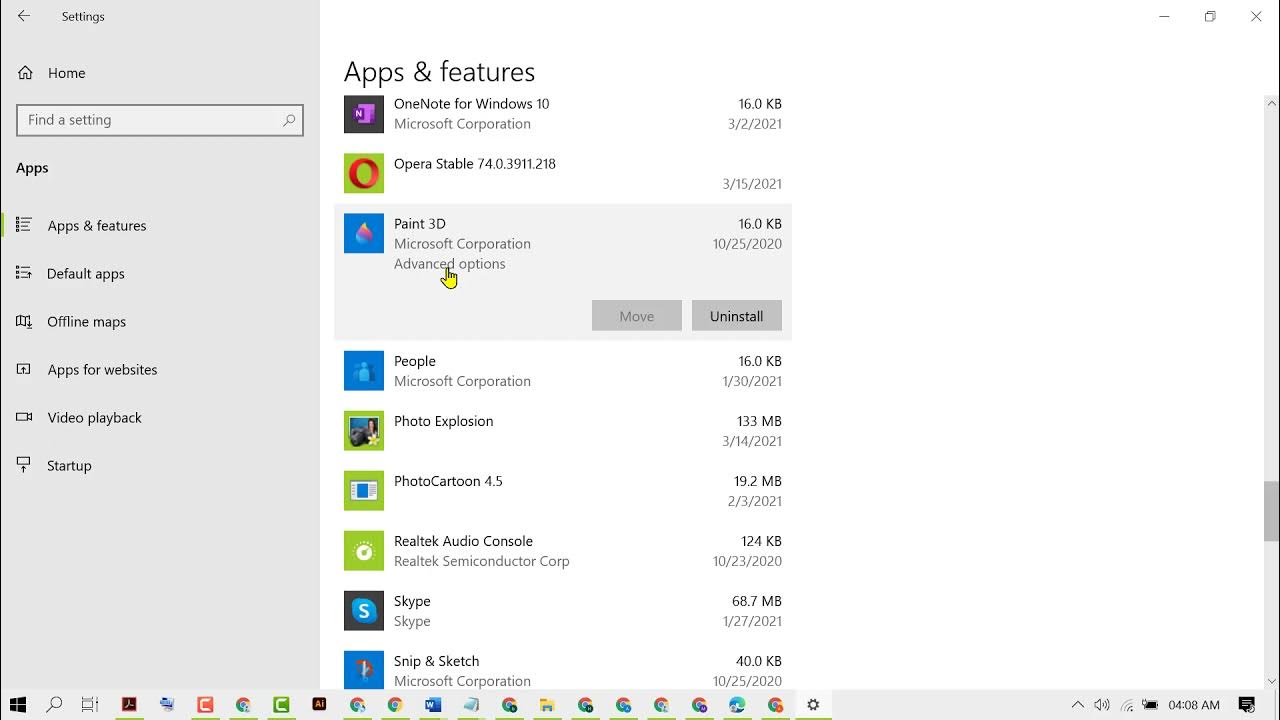
Task: Click the OneNote for Windows 10 app icon
Action: (x=364, y=113)
